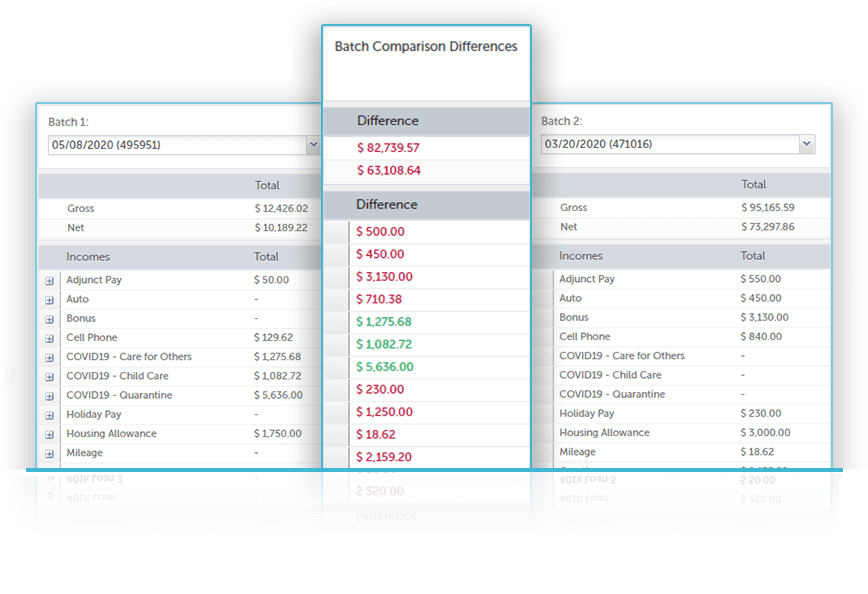This screenshot has height=594, width=868.
Task: Click the $ 230.00 difference value
Action: (380, 390)
